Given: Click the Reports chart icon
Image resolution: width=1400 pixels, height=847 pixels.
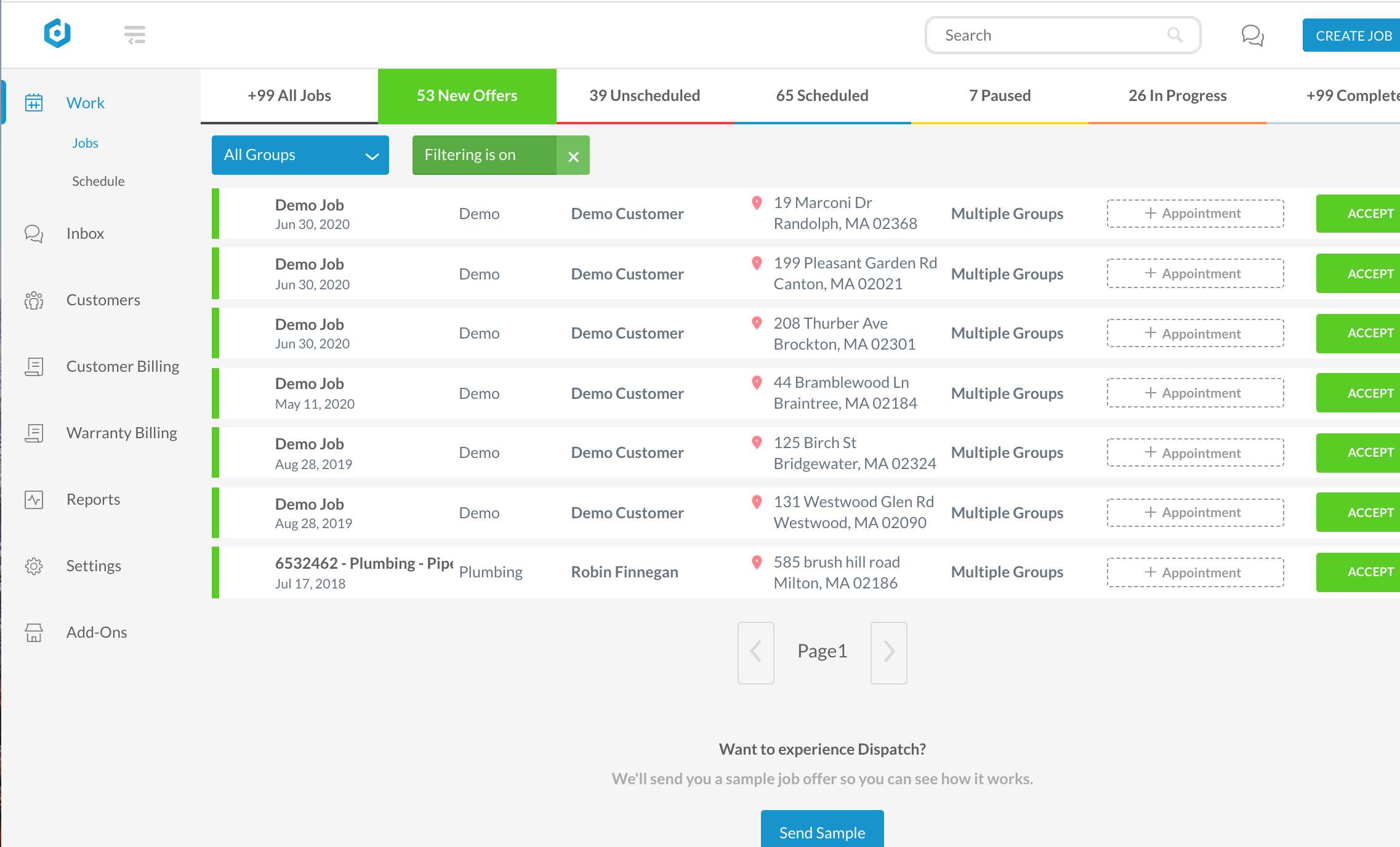Looking at the screenshot, I should (34, 499).
